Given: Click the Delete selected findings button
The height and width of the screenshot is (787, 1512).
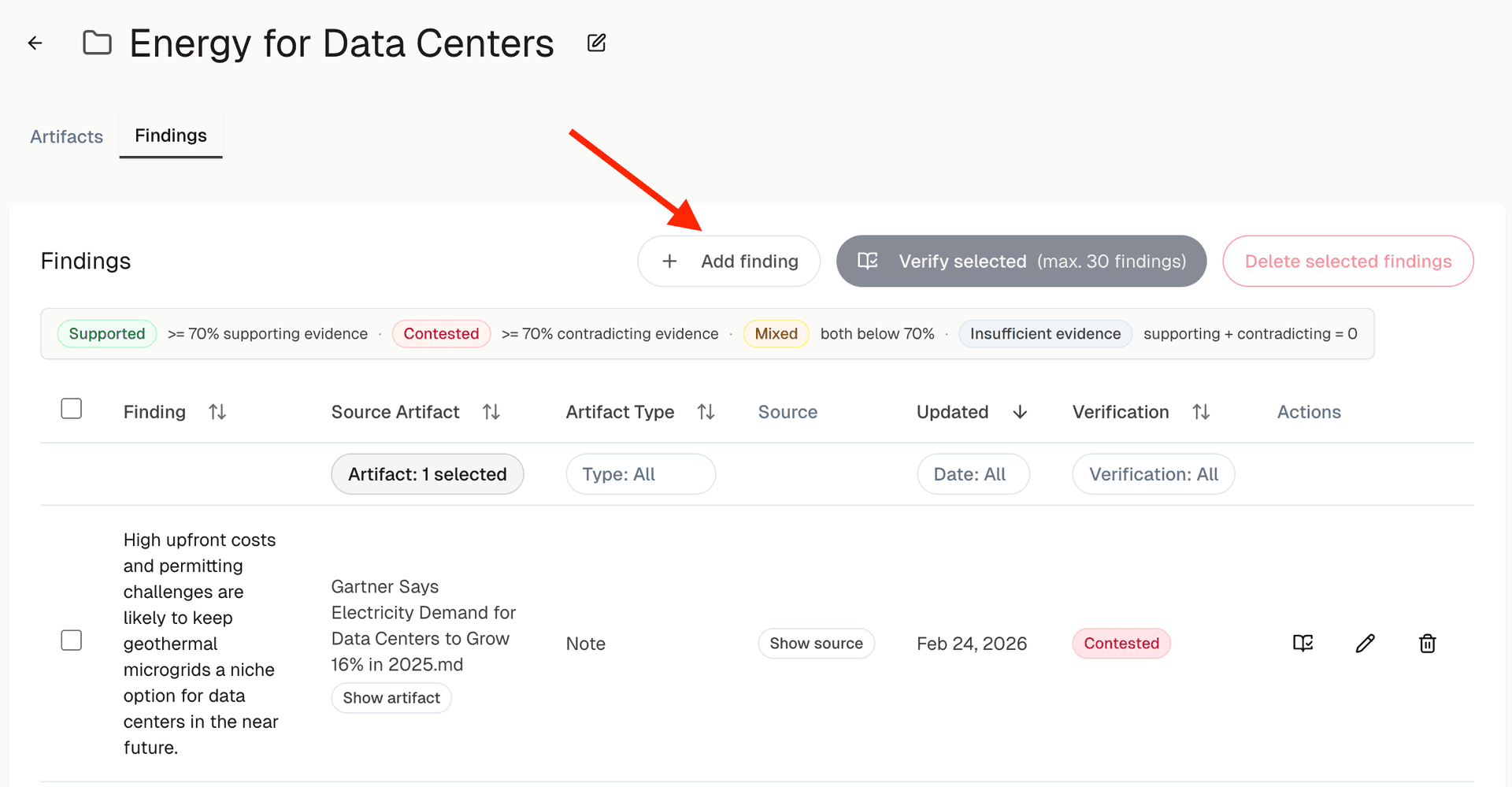Looking at the screenshot, I should (x=1347, y=261).
